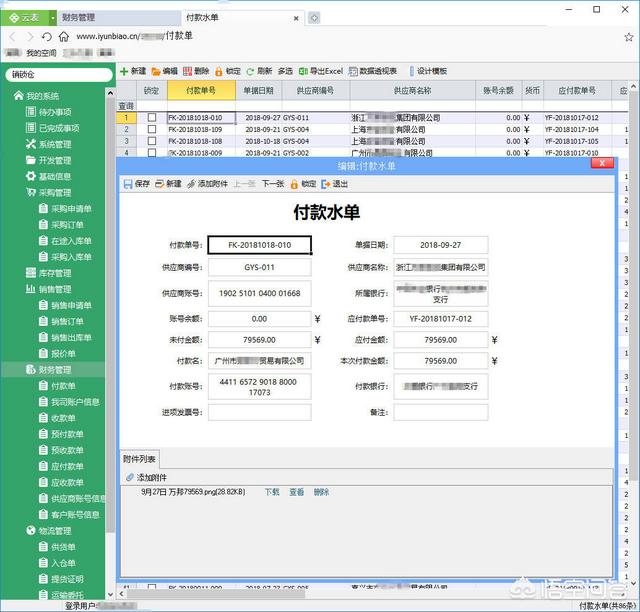Image resolution: width=640 pixels, height=612 pixels.
Task: Expand 开发管理 in the sidebar
Action: click(x=49, y=160)
